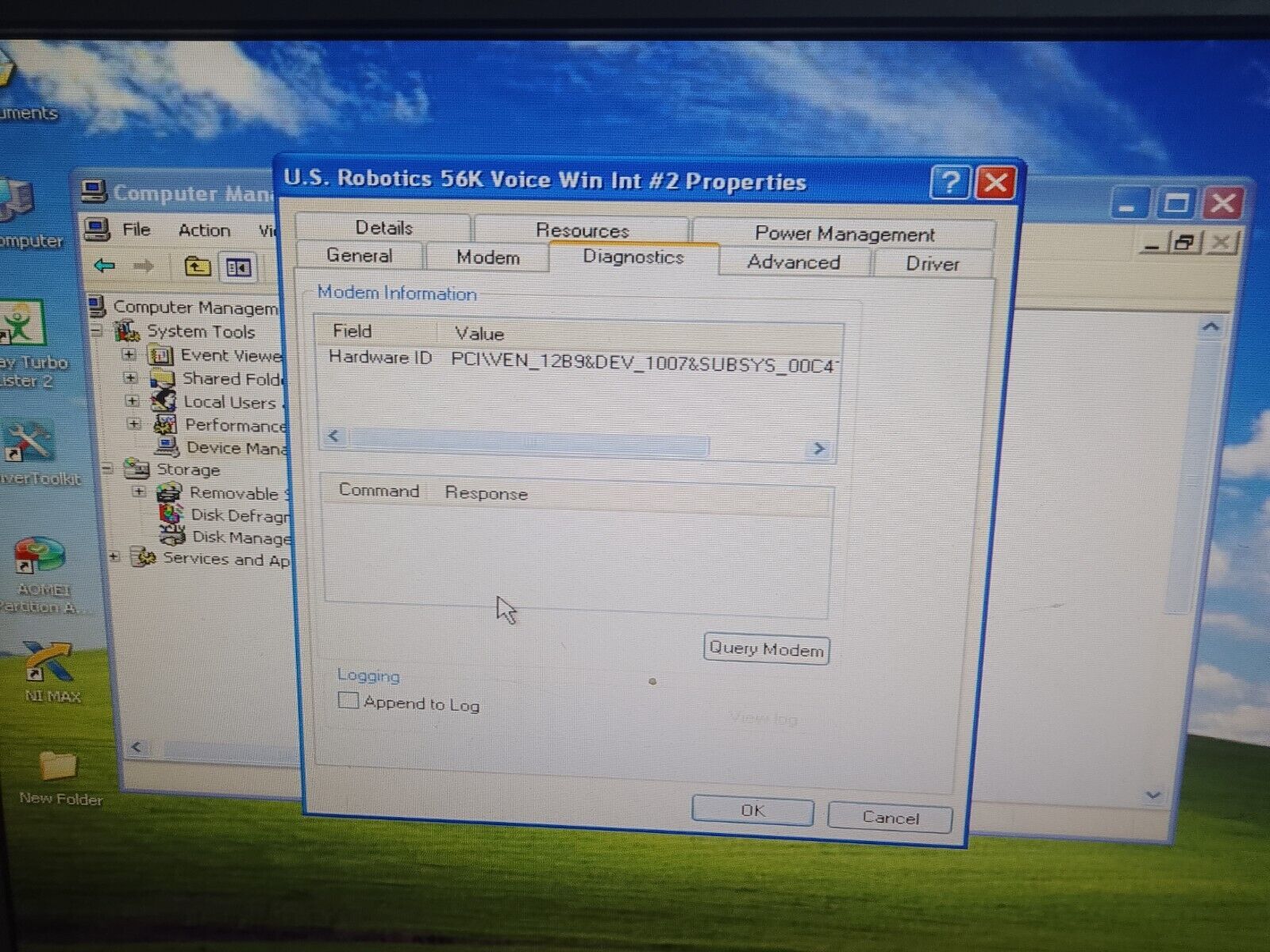Screen dimensions: 1270x952
Task: Restore the inner MMC child window
Action: tap(1186, 243)
